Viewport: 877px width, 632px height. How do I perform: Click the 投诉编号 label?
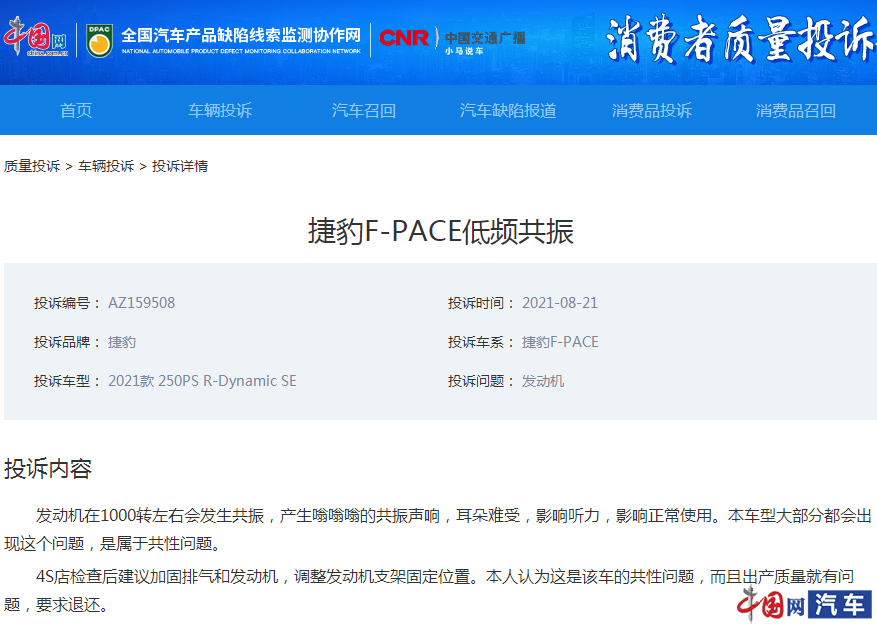67,303
